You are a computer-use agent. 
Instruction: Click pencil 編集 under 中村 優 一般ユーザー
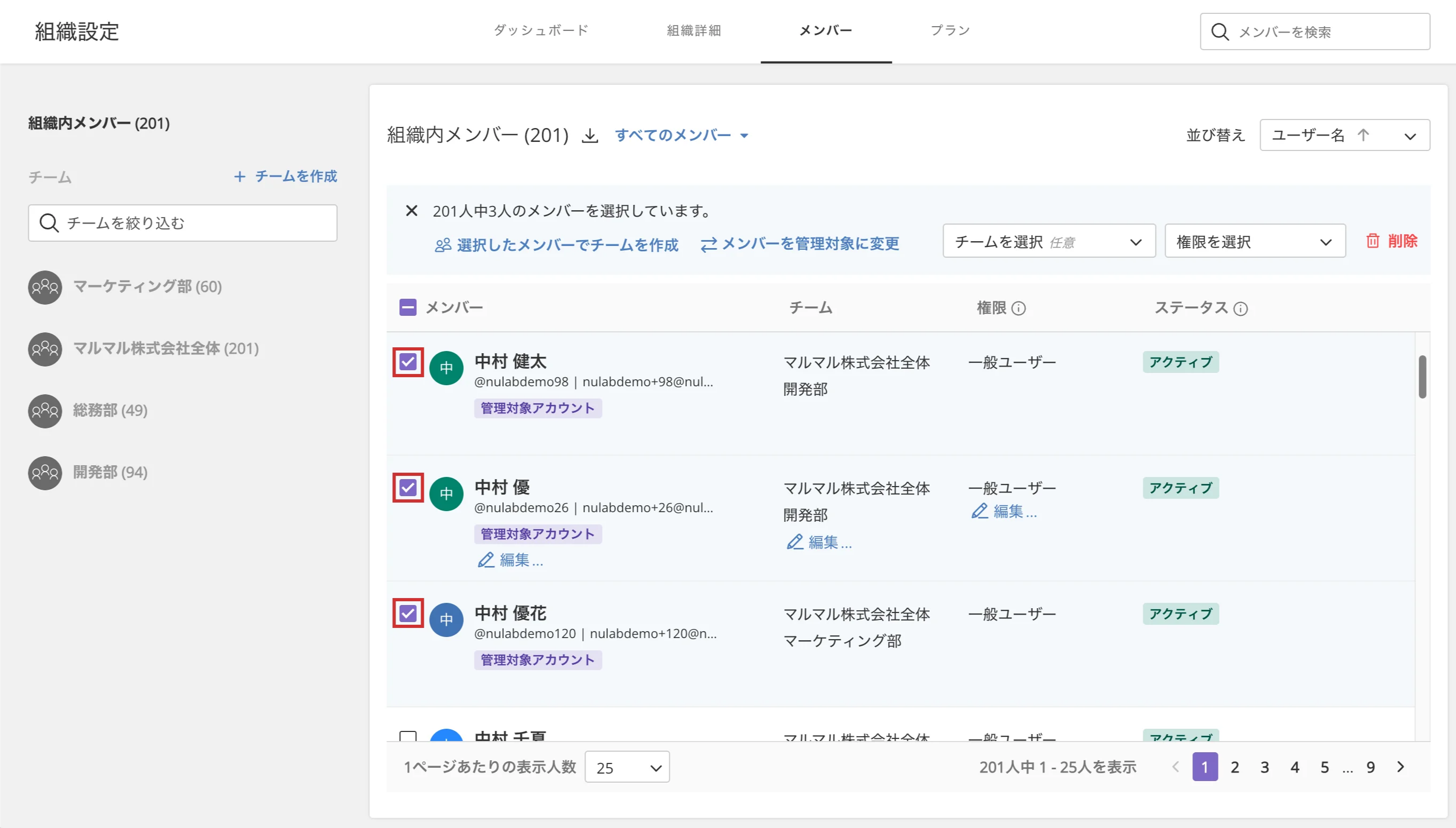[1004, 511]
